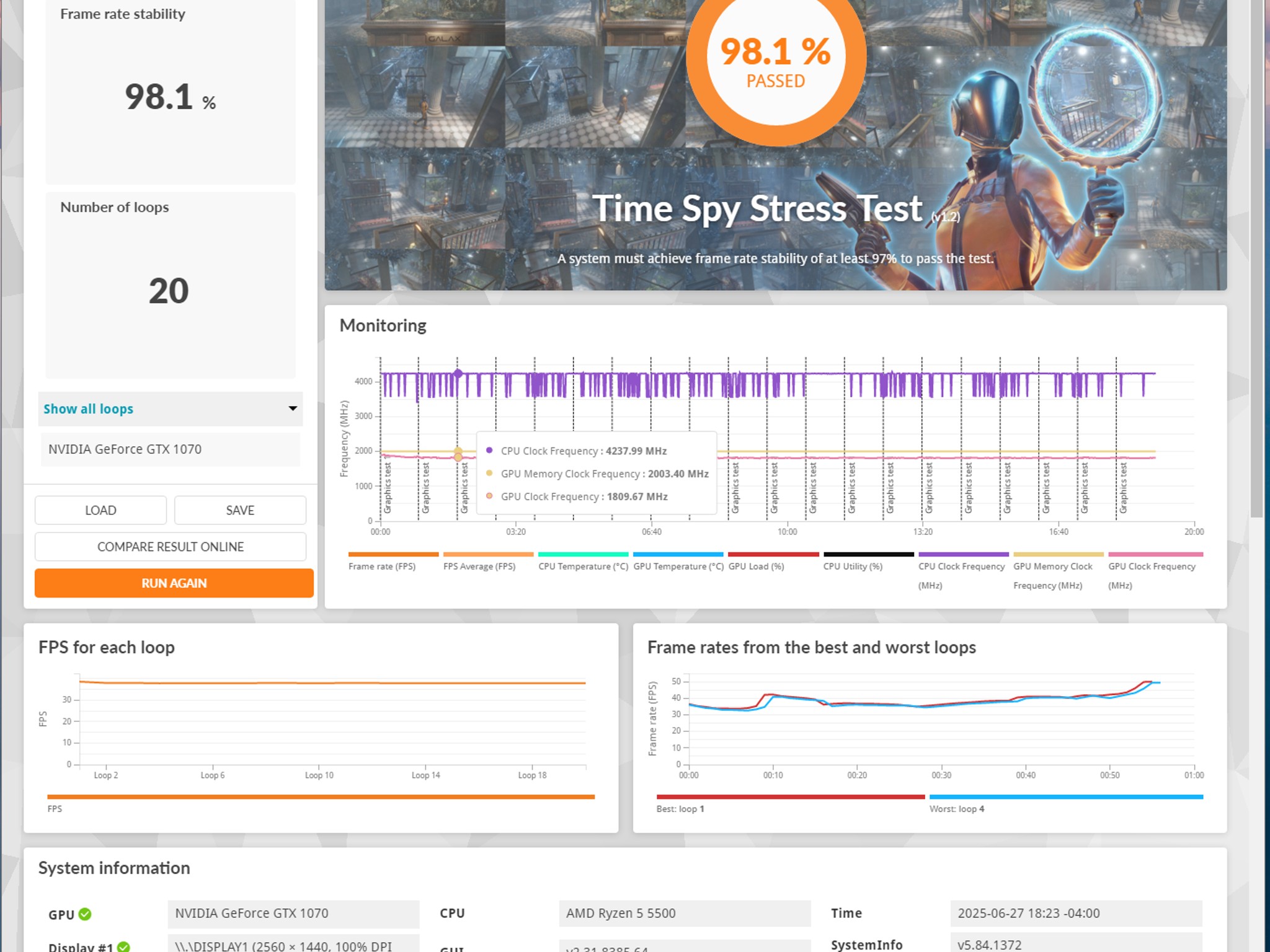
Task: Hide the Worst: loop 4 series
Action: (1066, 803)
